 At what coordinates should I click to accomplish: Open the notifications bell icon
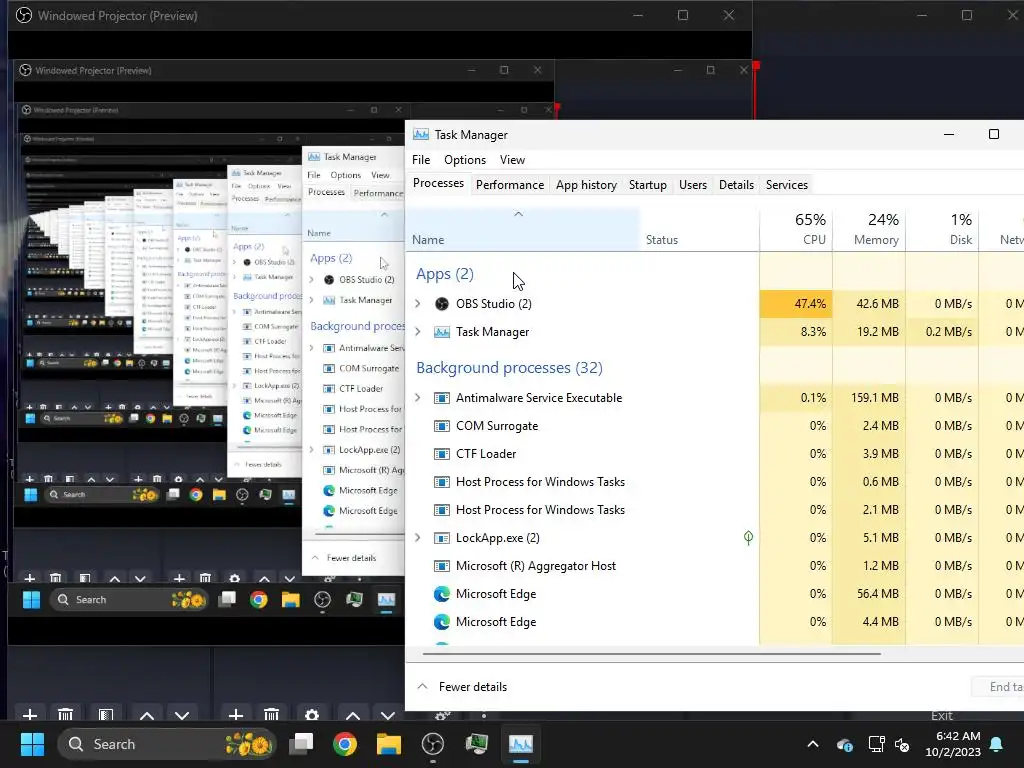[997, 744]
